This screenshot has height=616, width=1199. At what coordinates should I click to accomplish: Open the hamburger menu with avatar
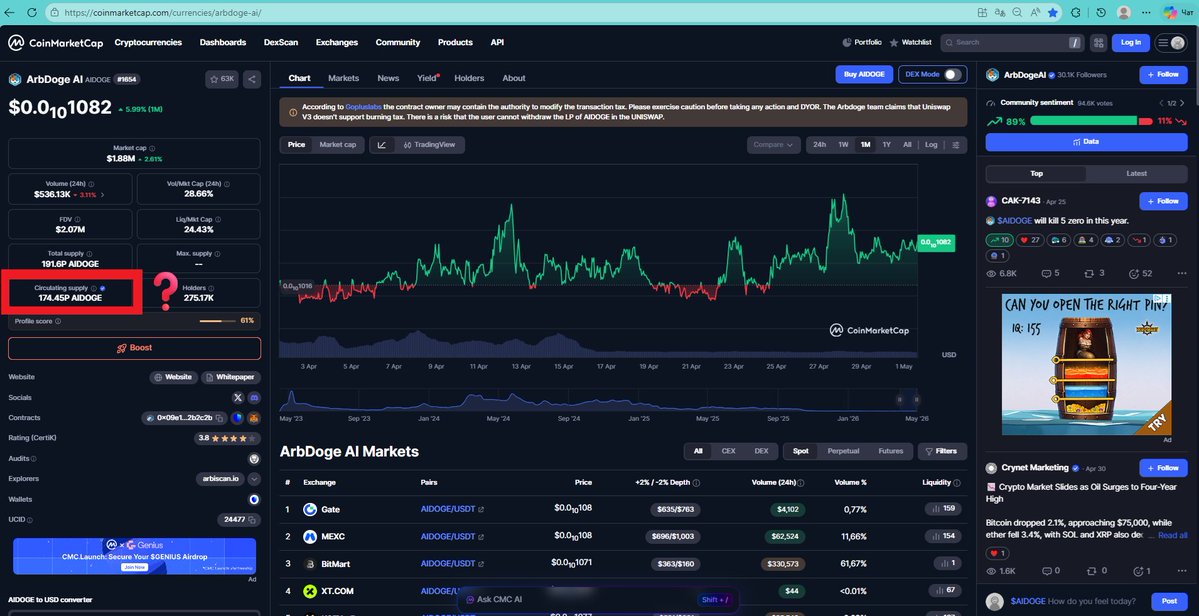(1171, 43)
